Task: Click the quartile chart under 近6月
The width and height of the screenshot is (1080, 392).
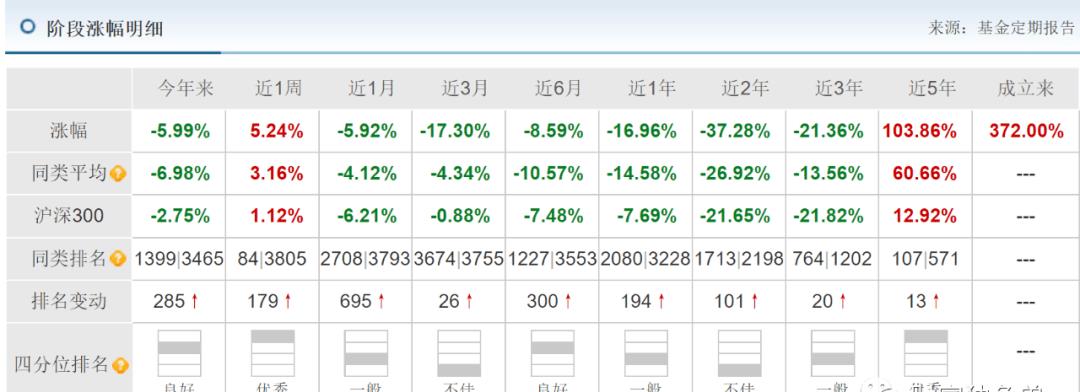Action: (552, 353)
